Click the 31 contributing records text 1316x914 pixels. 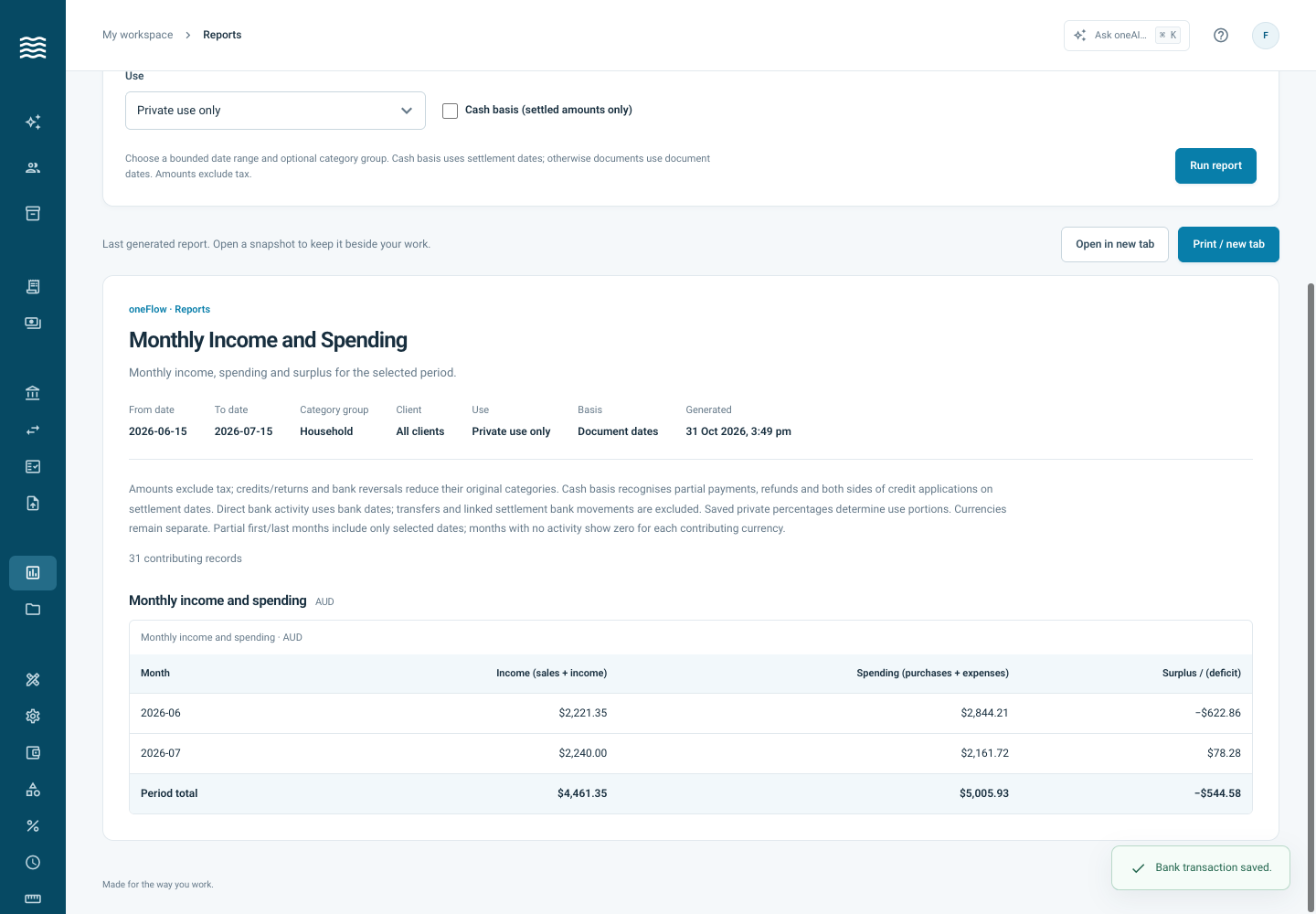[186, 558]
